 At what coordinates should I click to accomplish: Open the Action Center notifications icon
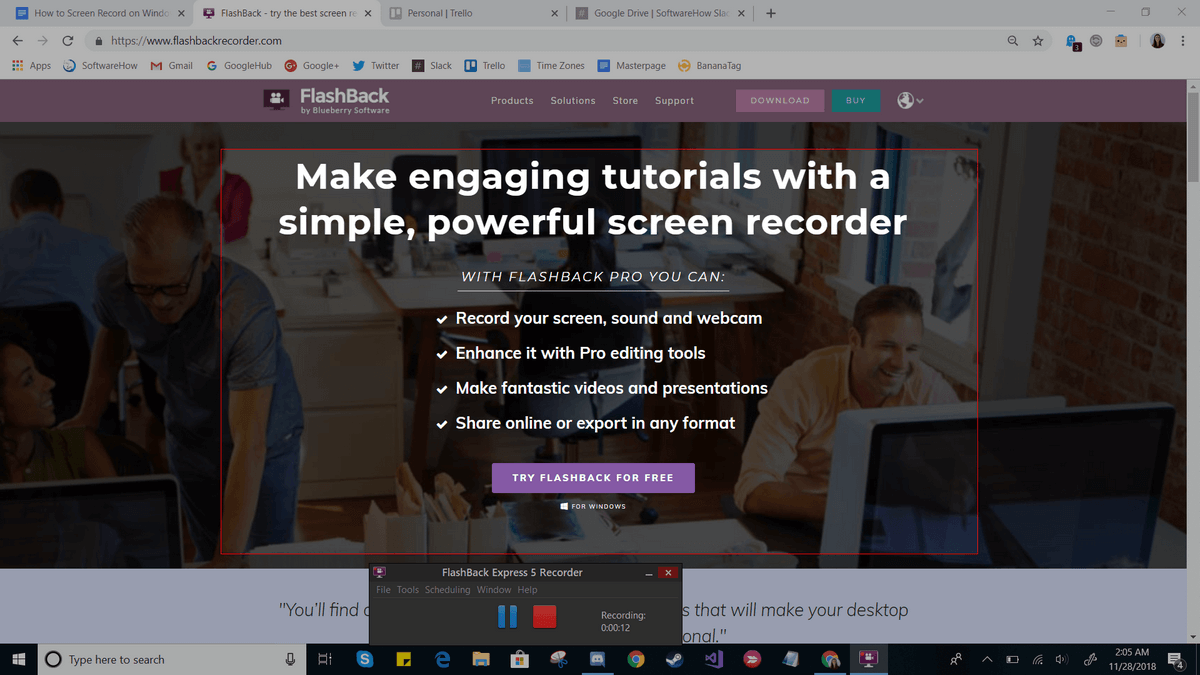(1176, 659)
